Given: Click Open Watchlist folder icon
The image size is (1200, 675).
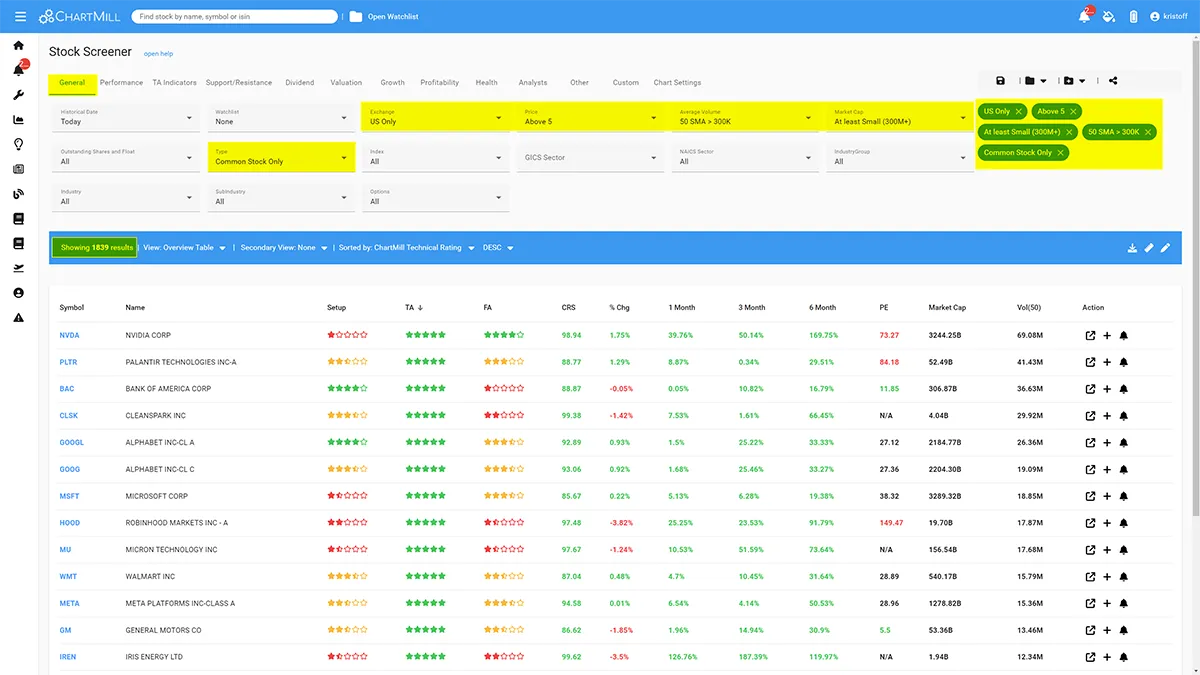Looking at the screenshot, I should (355, 16).
